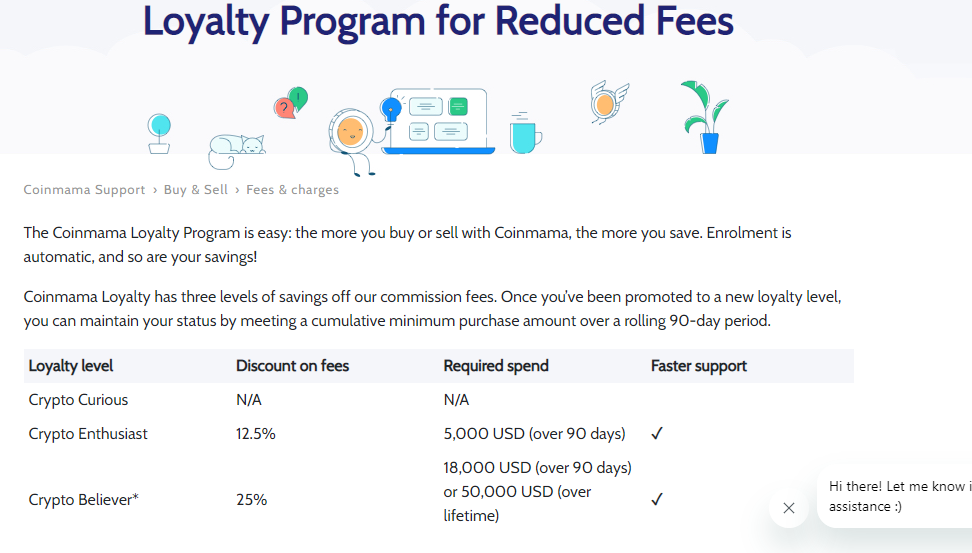Click the Crypto Enthusiast faster support checkmark
This screenshot has height=553, width=972.
click(x=657, y=433)
